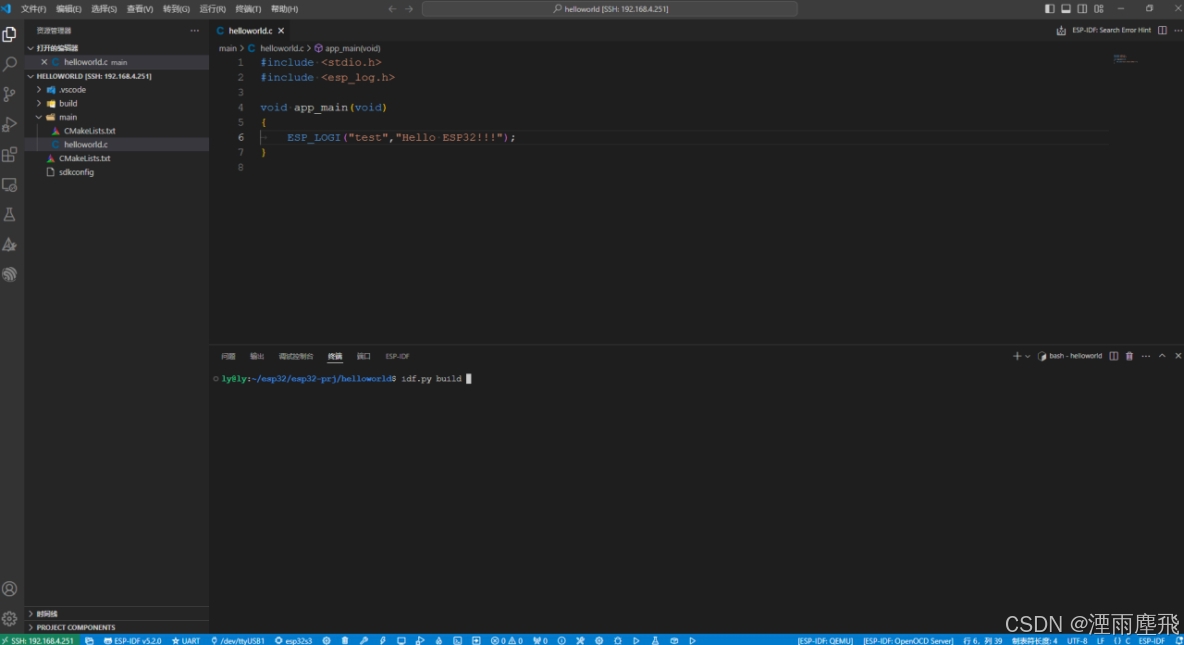
Task: Click ESP-IDF: OpenOCD Server status item
Action: 908,640
